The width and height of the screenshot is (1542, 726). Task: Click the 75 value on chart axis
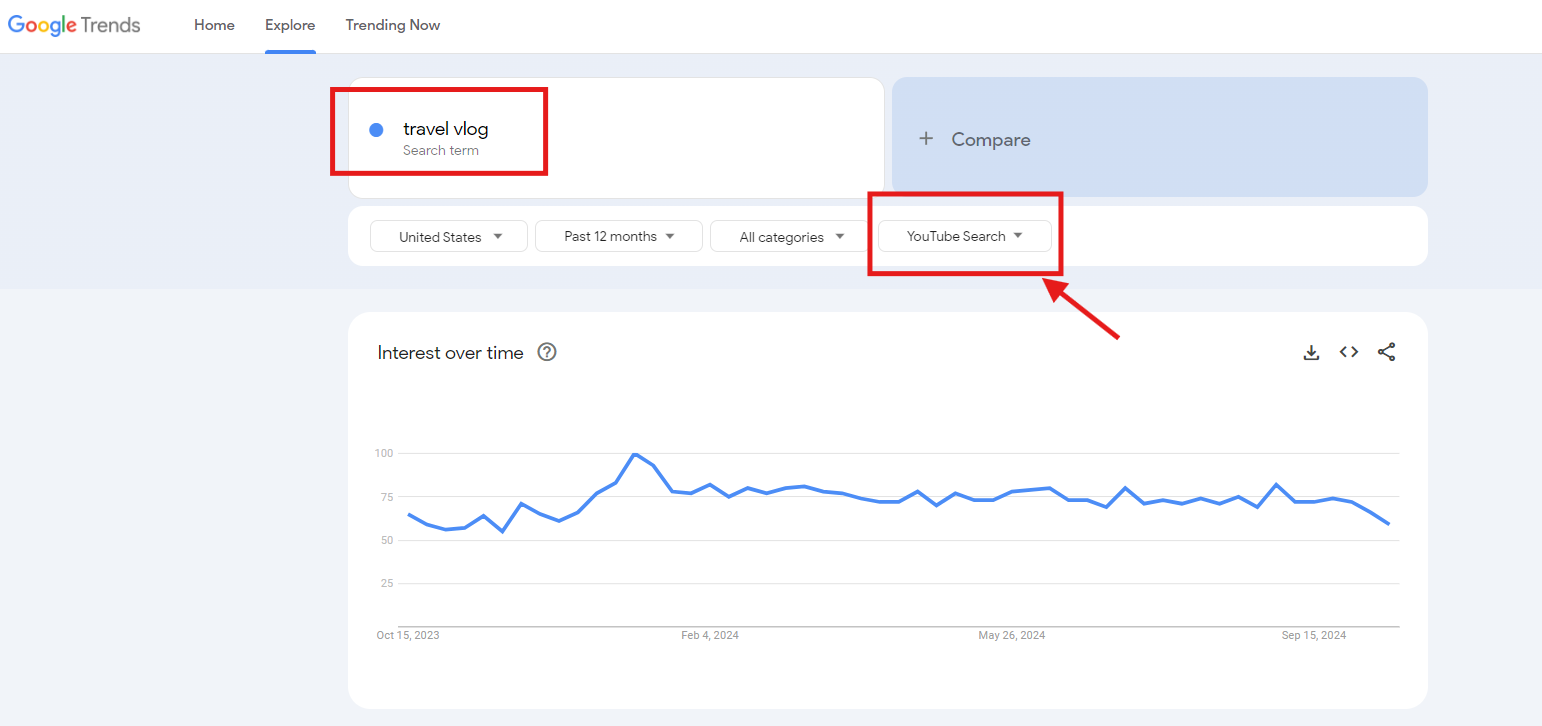[387, 497]
